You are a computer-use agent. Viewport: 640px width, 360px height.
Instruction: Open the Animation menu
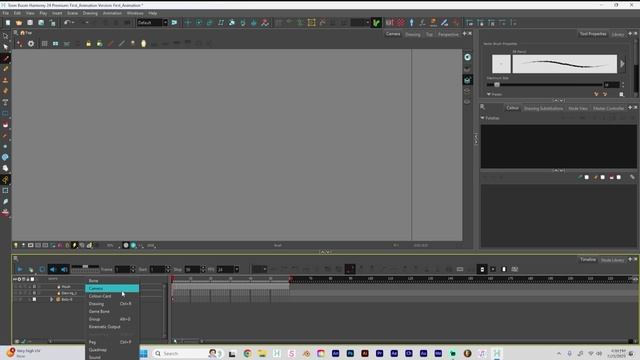(x=112, y=13)
